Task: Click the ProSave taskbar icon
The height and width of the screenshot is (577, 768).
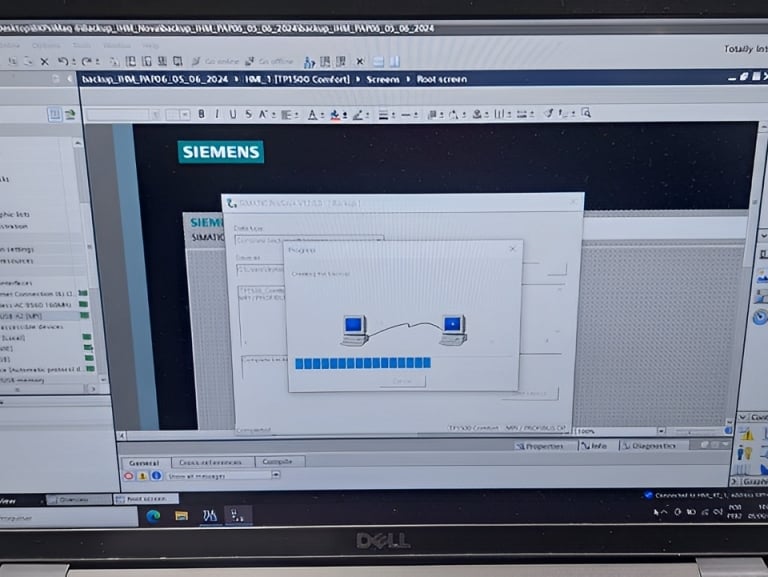Action: [238, 516]
